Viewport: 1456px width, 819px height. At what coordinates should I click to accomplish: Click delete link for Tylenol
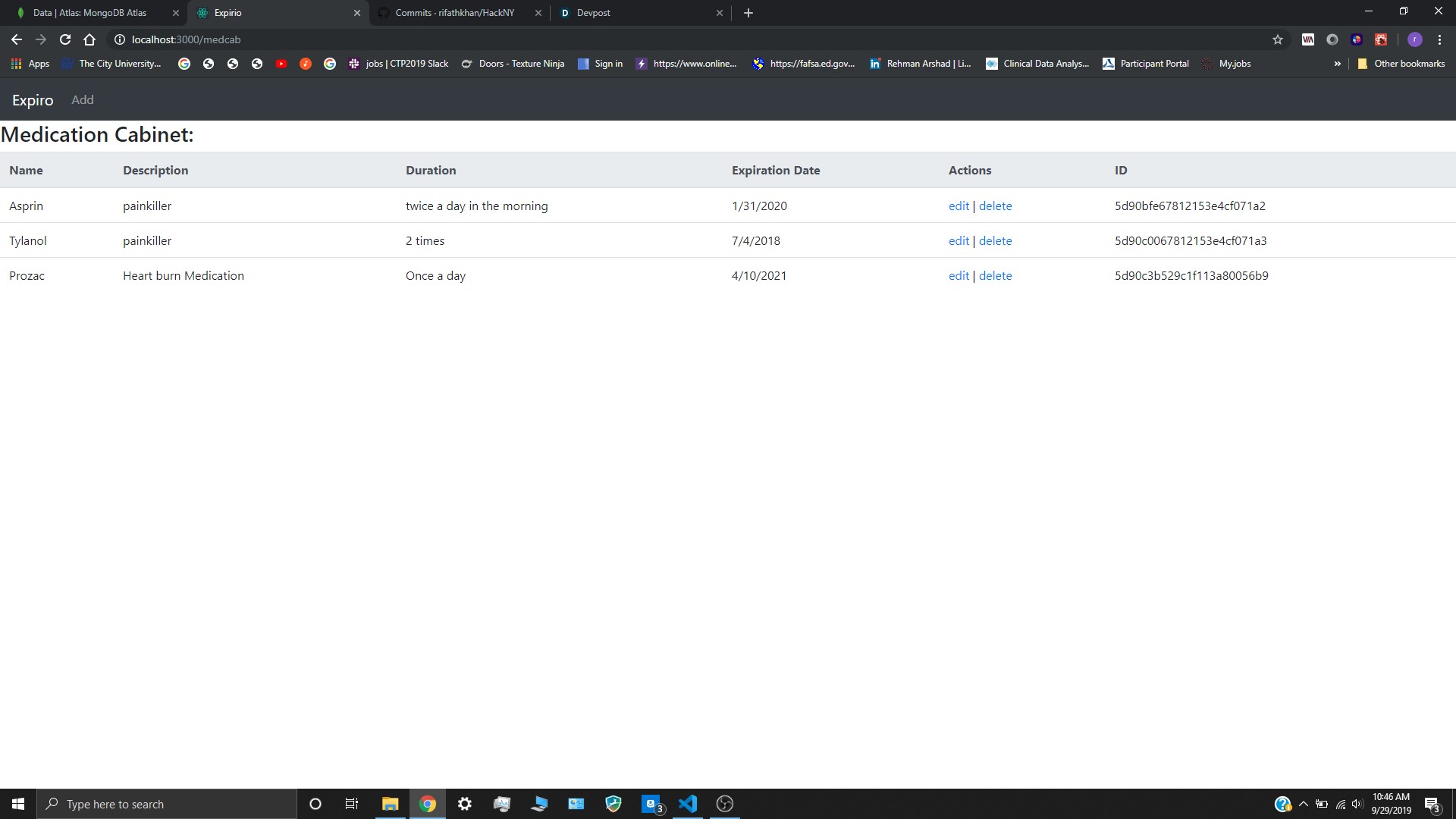995,241
